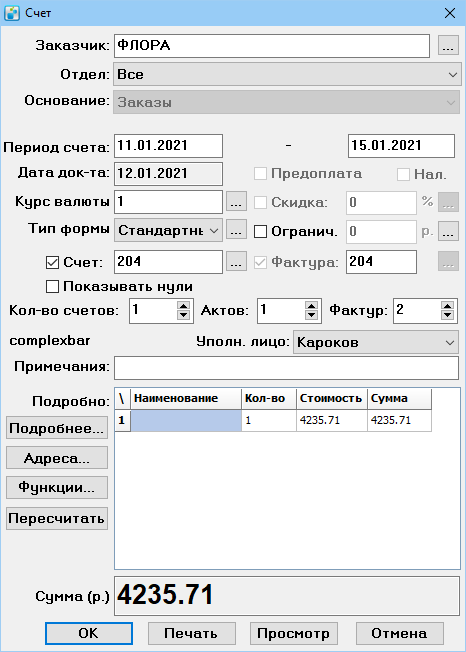The image size is (466, 652).
Task: Click the Скидка percent field
Action: tap(381, 203)
